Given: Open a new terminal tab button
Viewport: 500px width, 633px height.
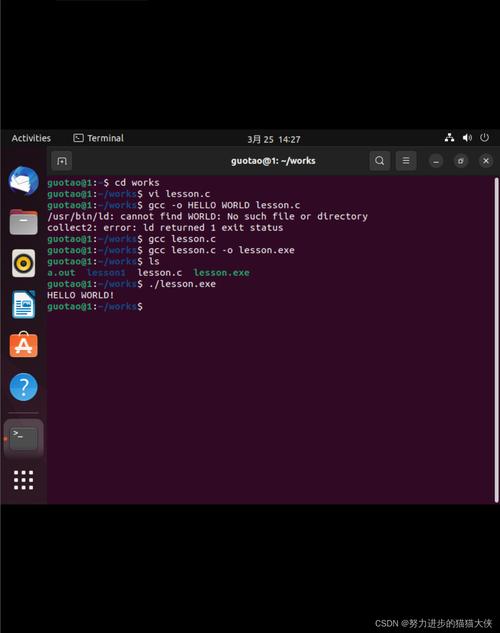Looking at the screenshot, I should pyautogui.click(x=62, y=161).
